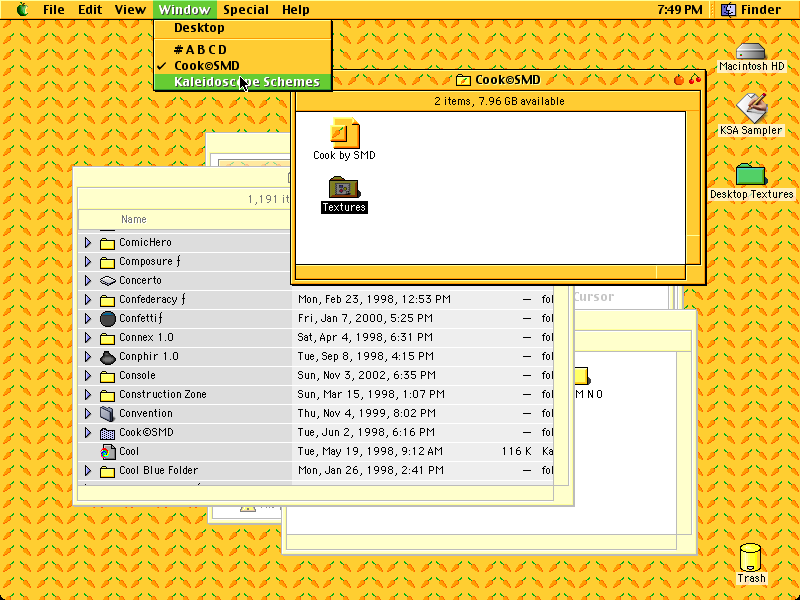800x600 pixels.
Task: Select the Confederacy ƒ folder icon
Action: (x=107, y=300)
